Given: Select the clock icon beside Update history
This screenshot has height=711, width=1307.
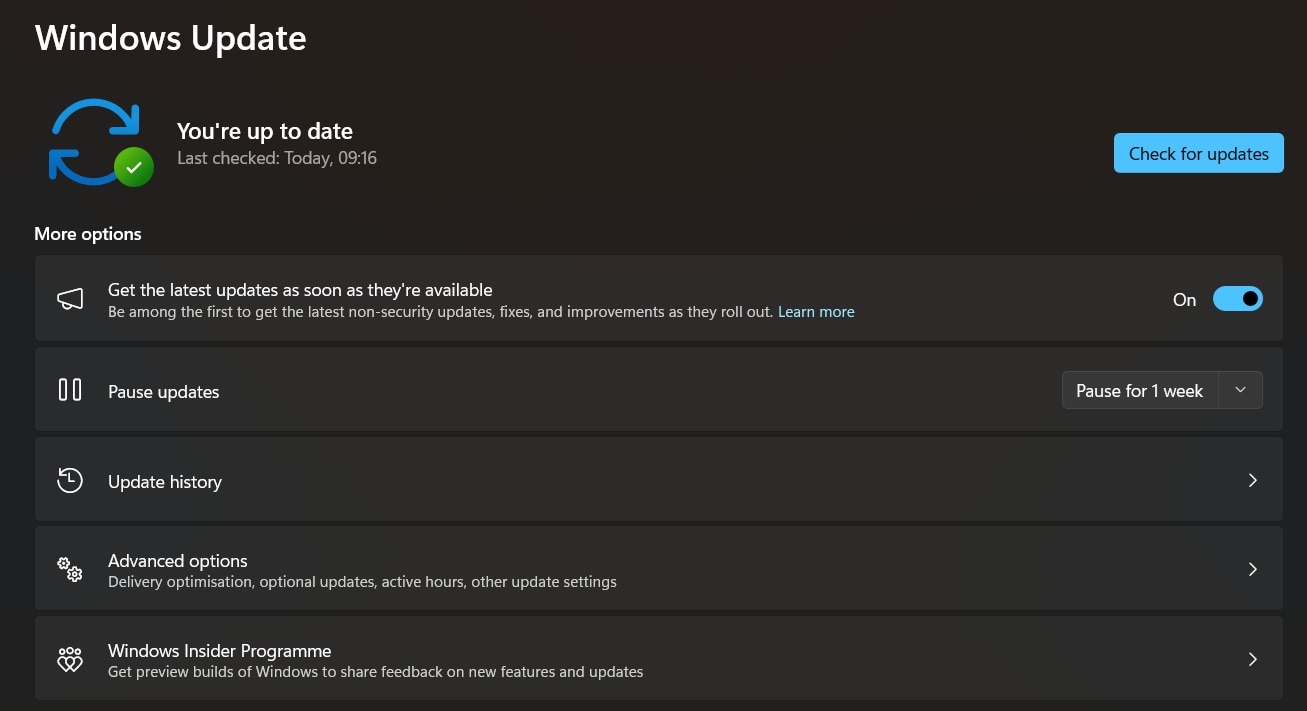Looking at the screenshot, I should (70, 480).
